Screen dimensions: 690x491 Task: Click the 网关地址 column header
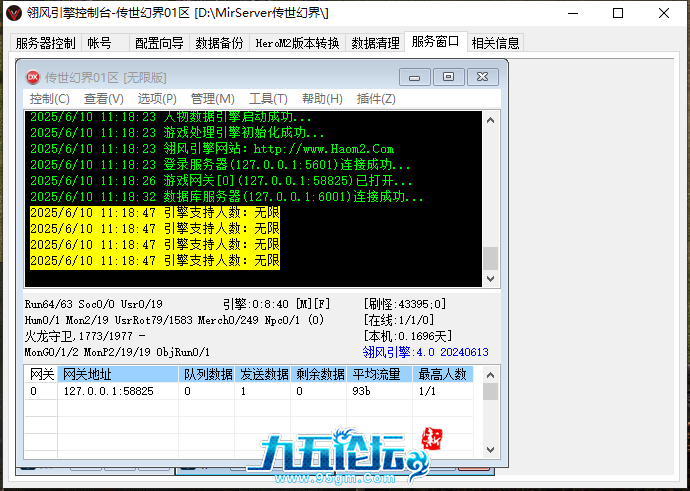click(118, 374)
